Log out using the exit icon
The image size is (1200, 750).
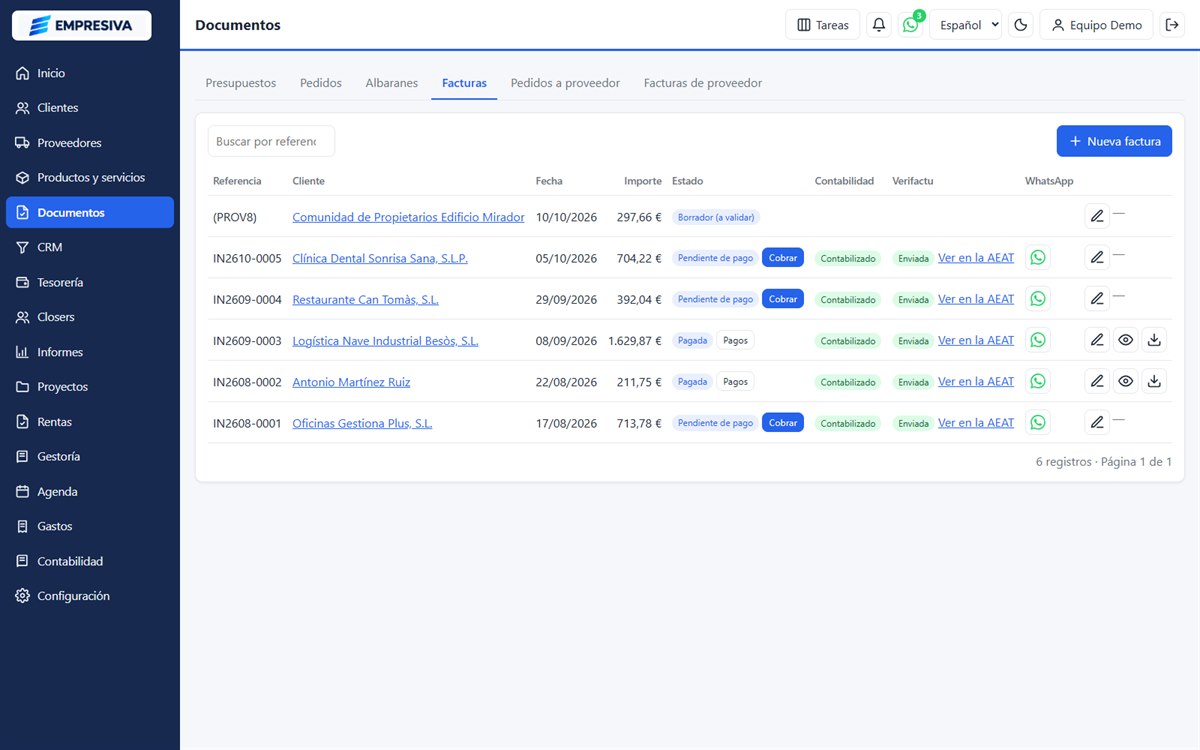(x=1173, y=25)
